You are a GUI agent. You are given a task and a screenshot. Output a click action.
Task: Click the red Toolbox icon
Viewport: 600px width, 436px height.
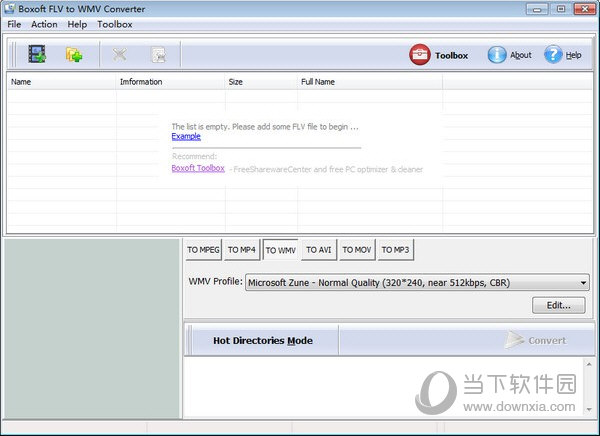[420, 55]
